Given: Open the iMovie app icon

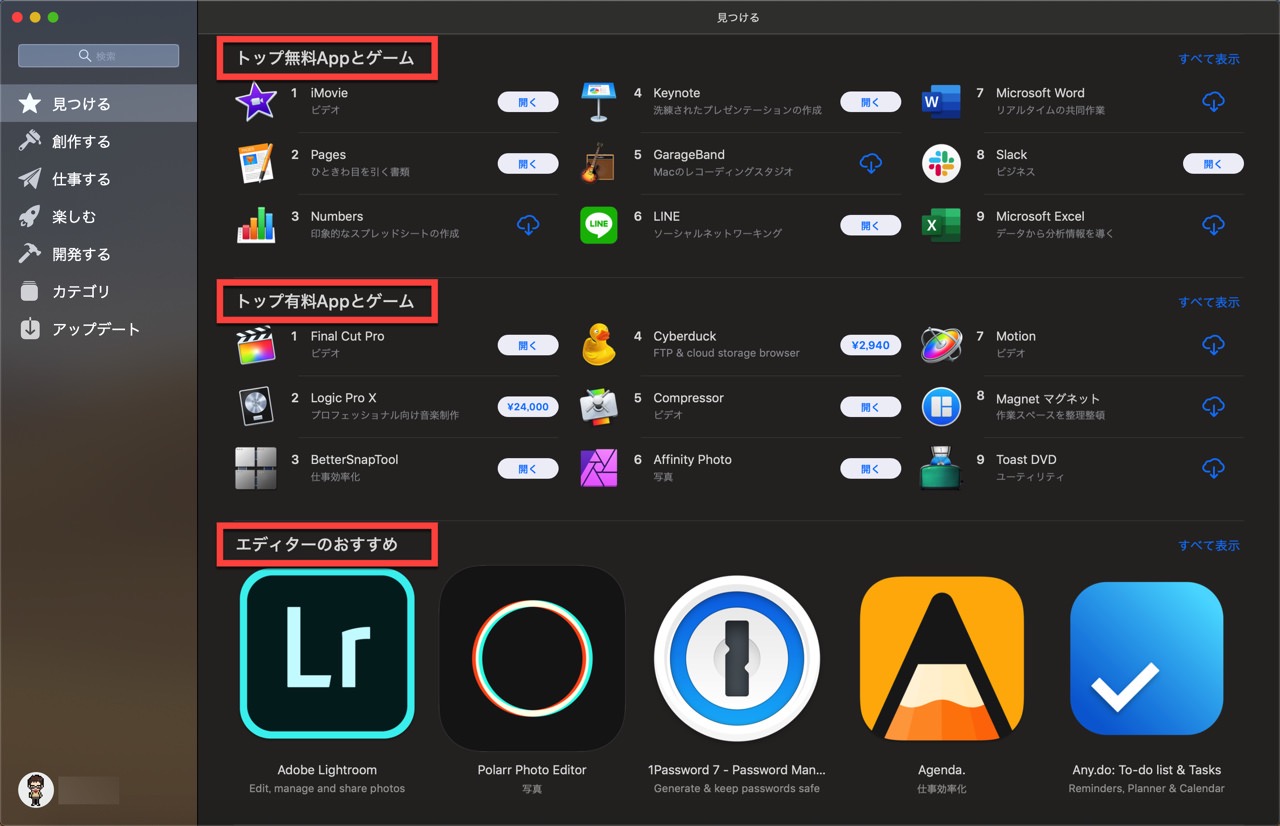Looking at the screenshot, I should [x=256, y=102].
